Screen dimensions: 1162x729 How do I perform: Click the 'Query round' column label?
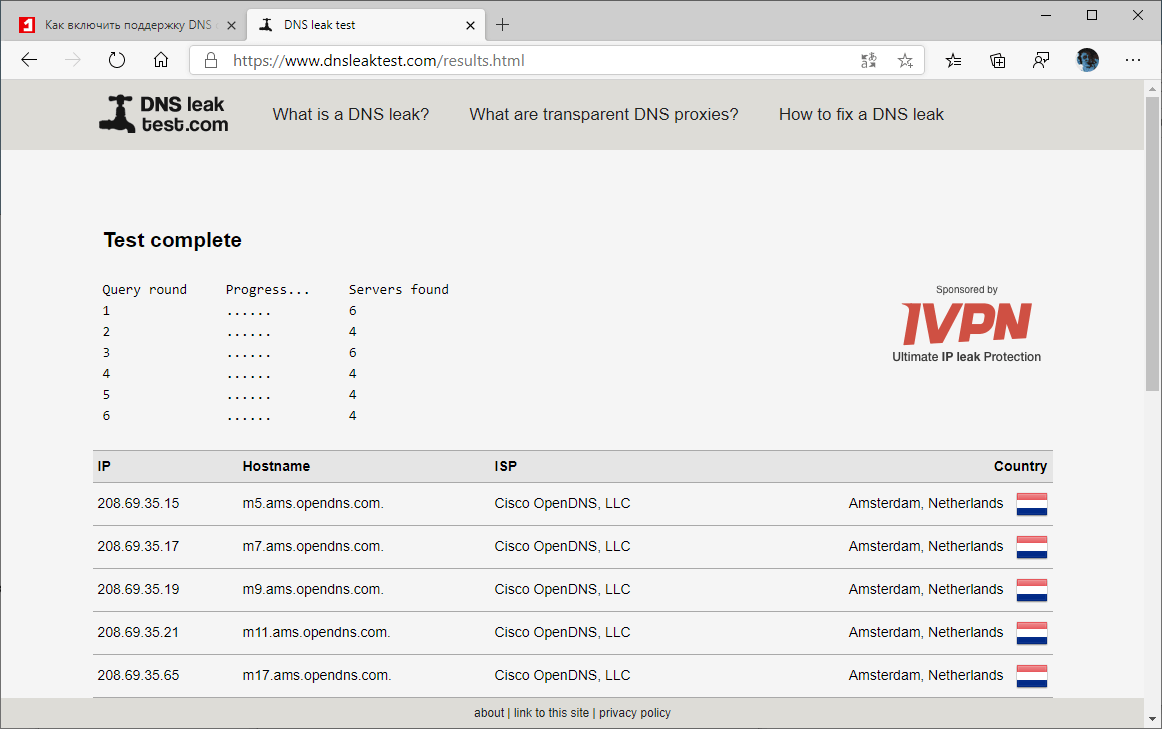(x=145, y=290)
